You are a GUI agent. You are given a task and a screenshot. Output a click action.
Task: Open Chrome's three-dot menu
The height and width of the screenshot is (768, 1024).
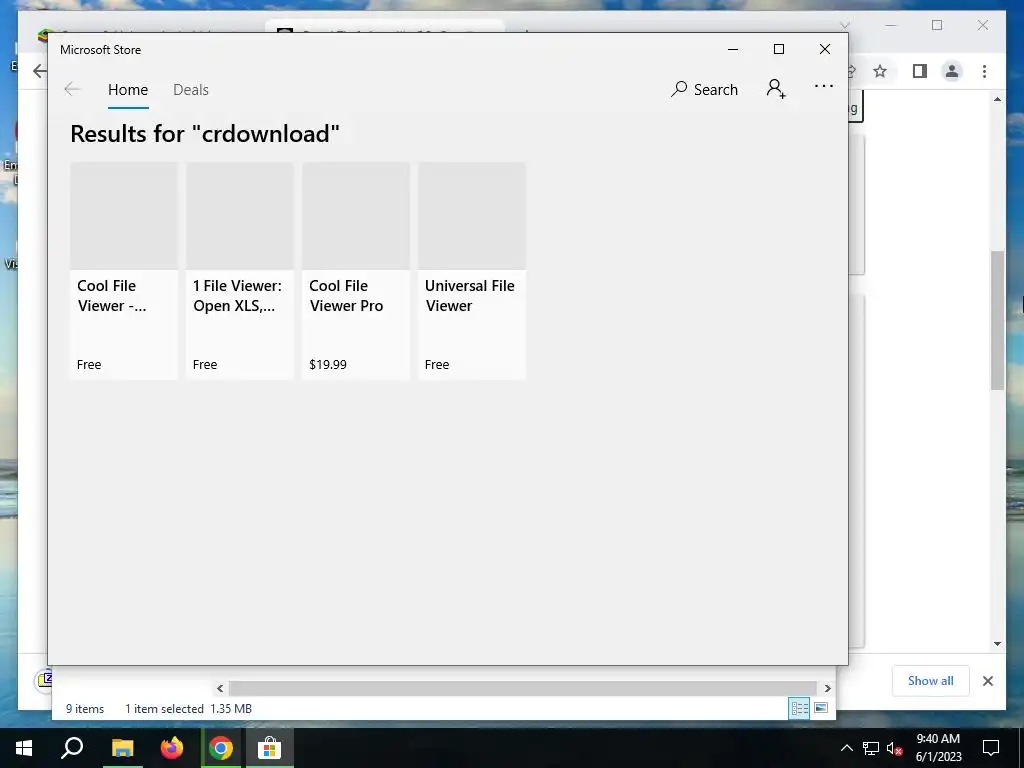[x=985, y=71]
